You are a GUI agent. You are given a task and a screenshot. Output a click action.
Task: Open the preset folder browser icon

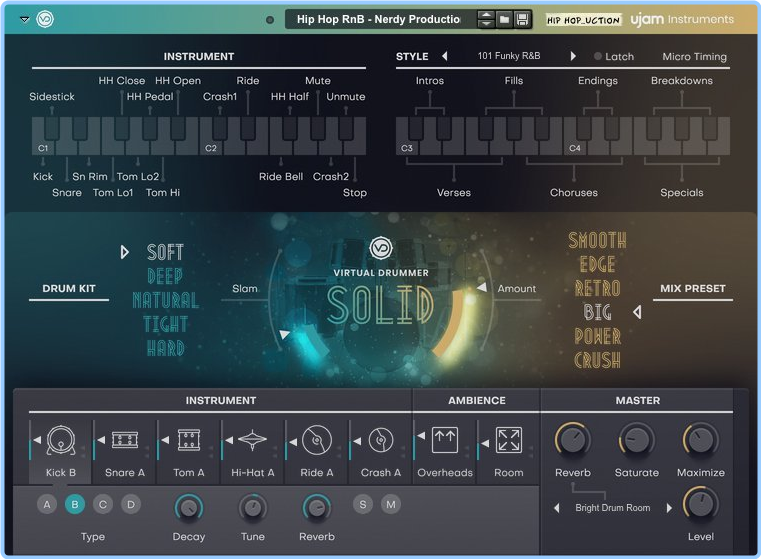pyautogui.click(x=505, y=19)
